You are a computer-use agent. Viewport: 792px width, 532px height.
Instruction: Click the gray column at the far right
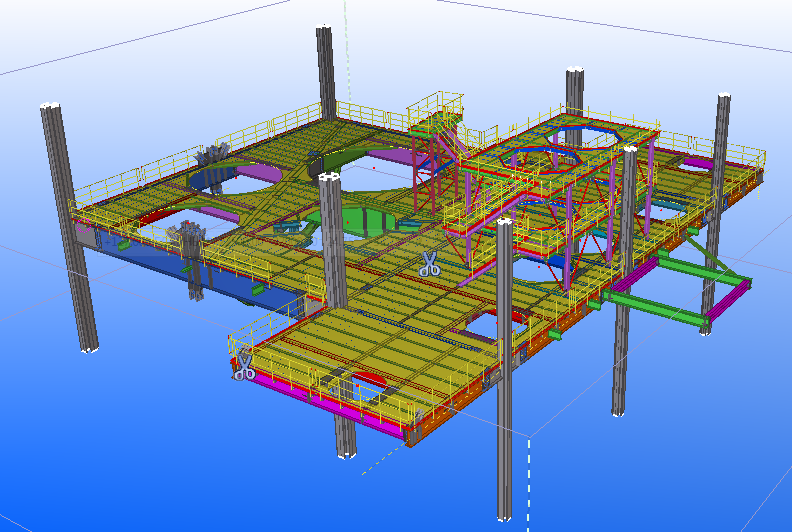coord(718,210)
